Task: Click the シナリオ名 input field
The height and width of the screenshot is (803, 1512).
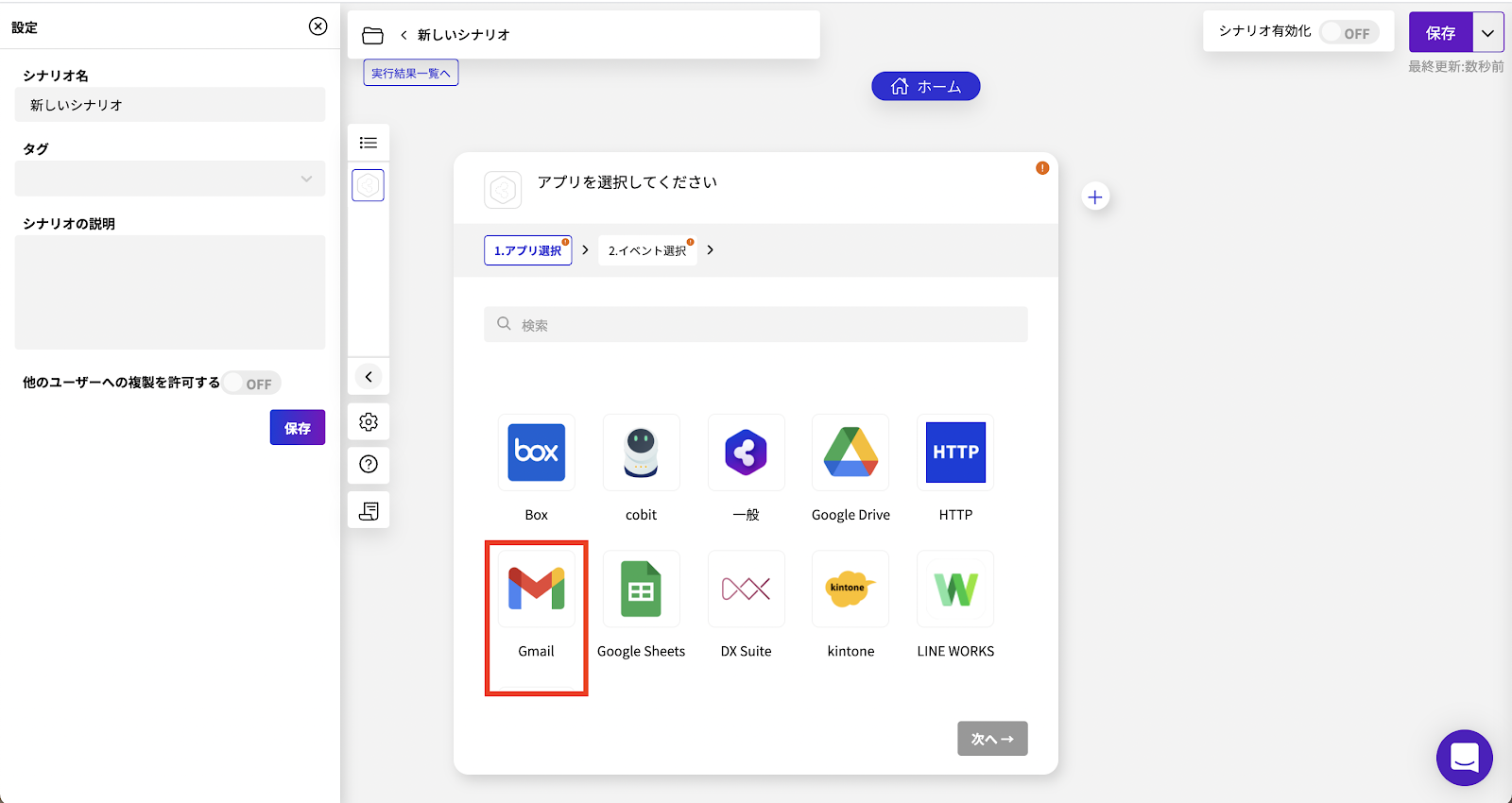Action: 170,105
